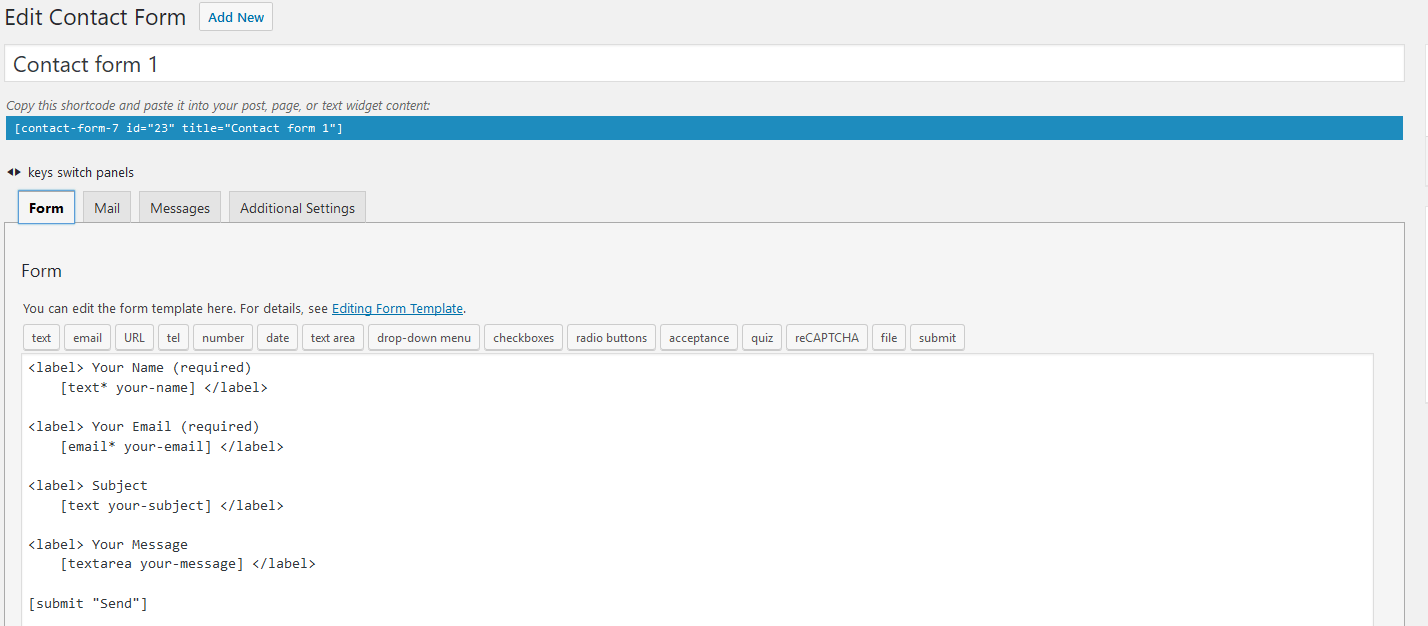The height and width of the screenshot is (626, 1428).
Task: Open the Editing Form Template link
Action: point(397,308)
